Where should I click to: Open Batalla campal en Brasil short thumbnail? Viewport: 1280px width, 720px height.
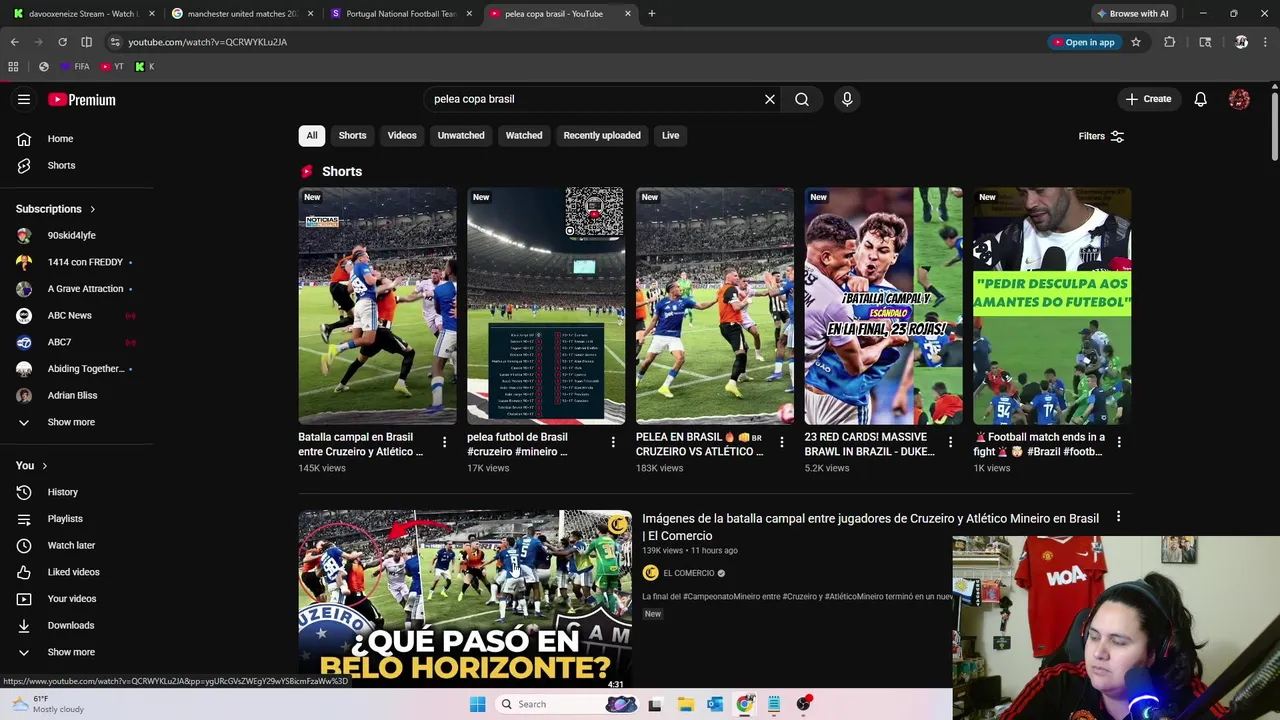[x=377, y=306]
